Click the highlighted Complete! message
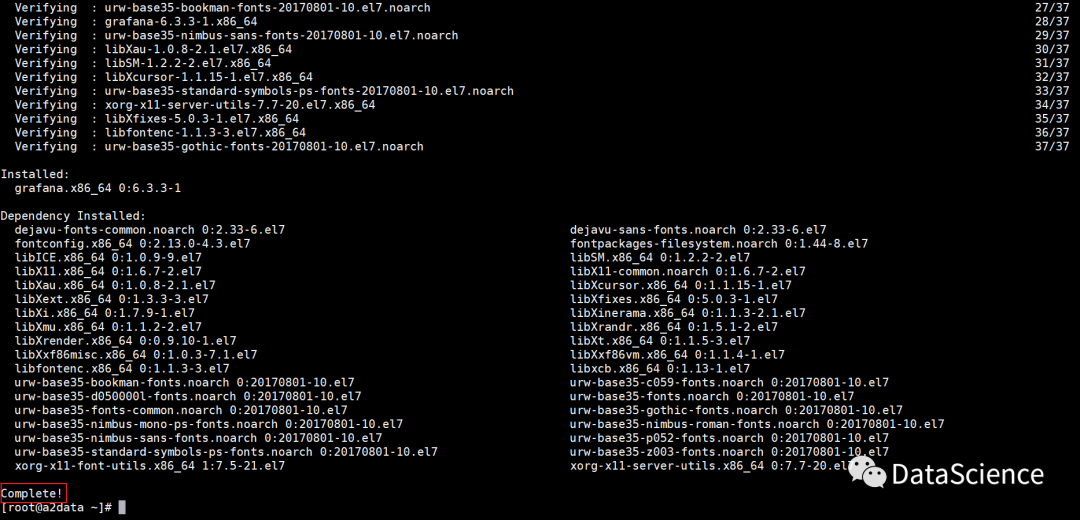The width and height of the screenshot is (1080, 520). point(33,493)
